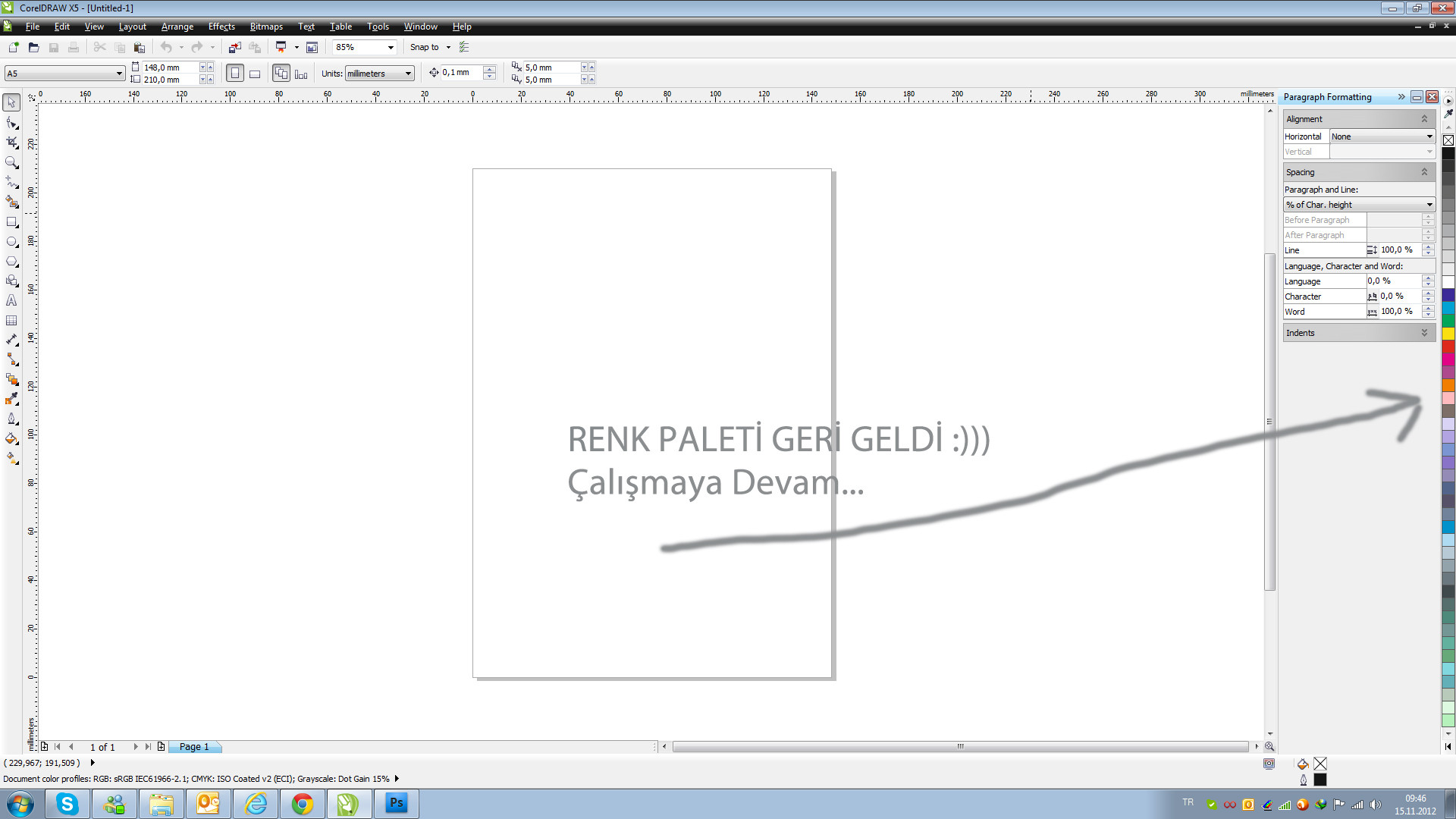The image size is (1456, 819).
Task: Select the Blend interactive tool
Action: coord(11,380)
